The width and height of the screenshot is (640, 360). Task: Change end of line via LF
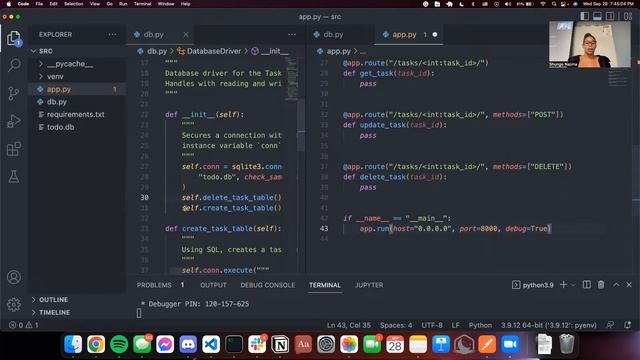pos(456,325)
